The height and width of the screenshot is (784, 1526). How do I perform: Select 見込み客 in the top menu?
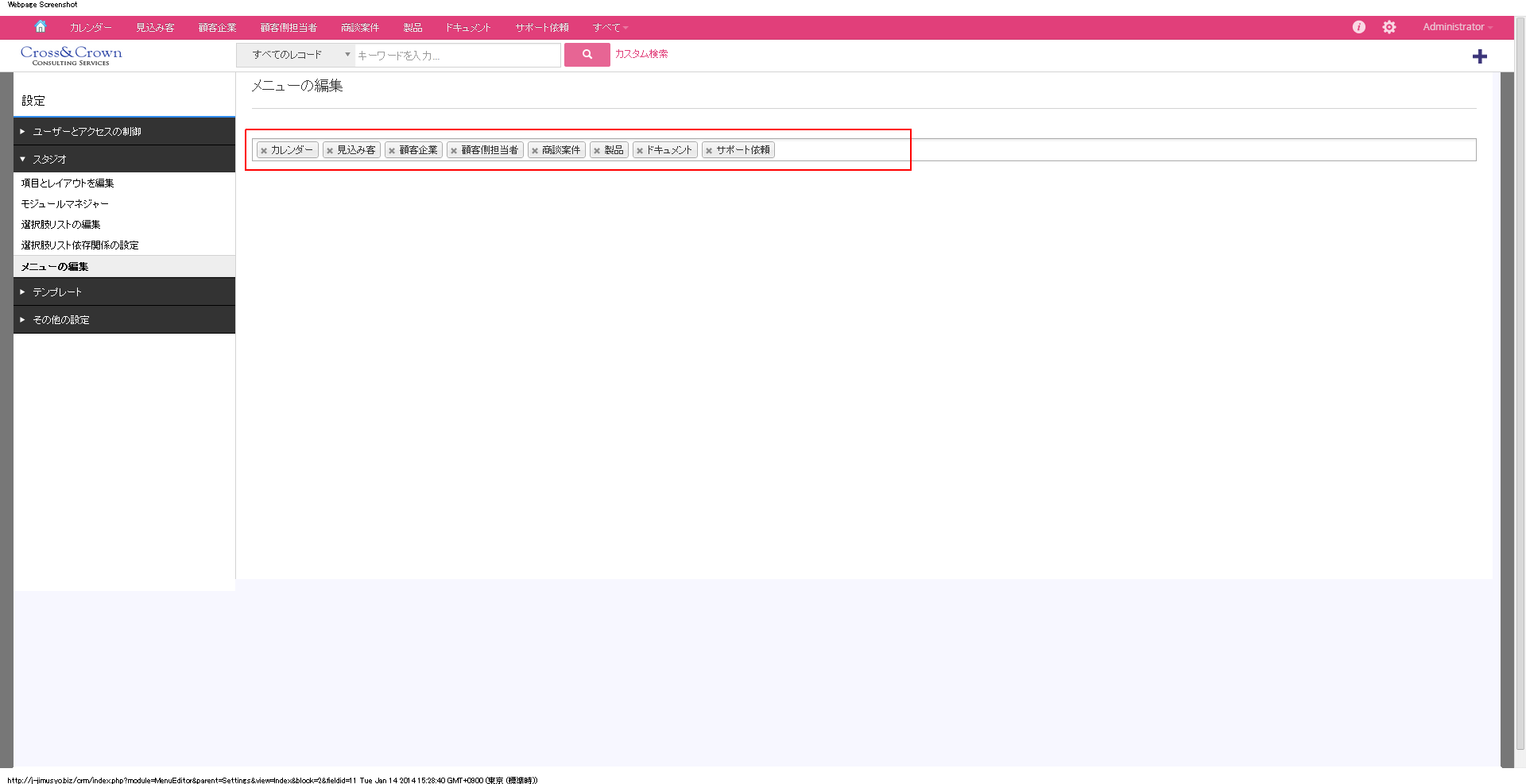point(154,26)
